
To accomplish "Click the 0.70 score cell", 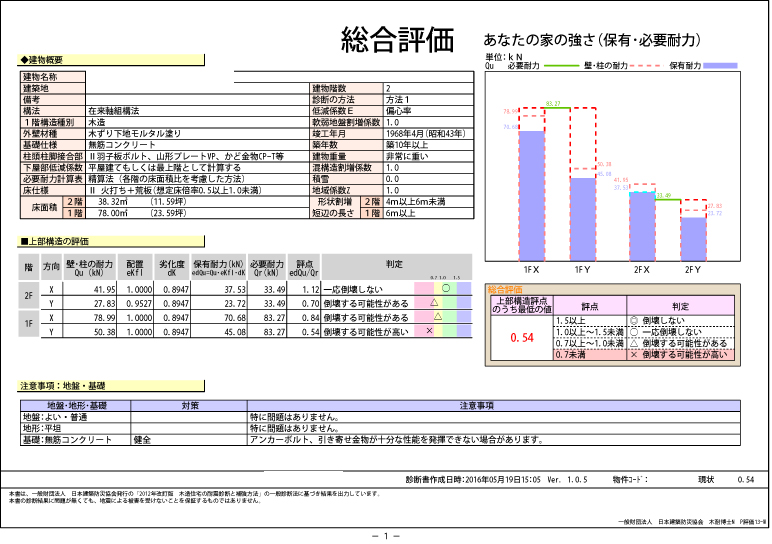I will pyautogui.click(x=310, y=304).
